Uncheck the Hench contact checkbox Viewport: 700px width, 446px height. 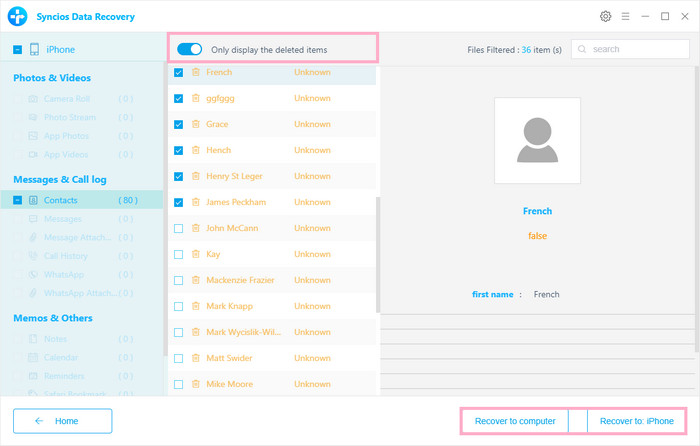point(179,150)
